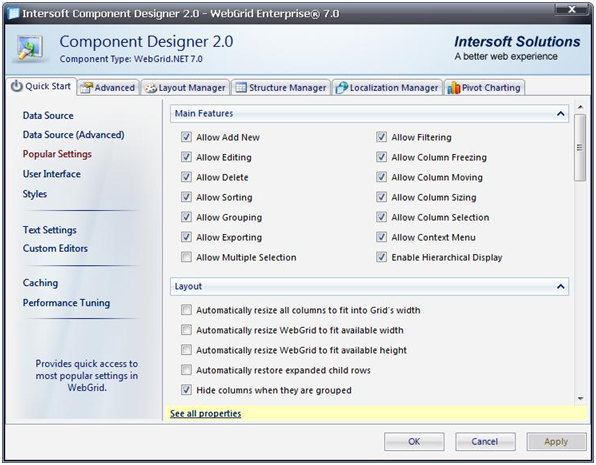Image resolution: width=596 pixels, height=465 pixels.
Task: Click the Cancel button
Action: [485, 441]
